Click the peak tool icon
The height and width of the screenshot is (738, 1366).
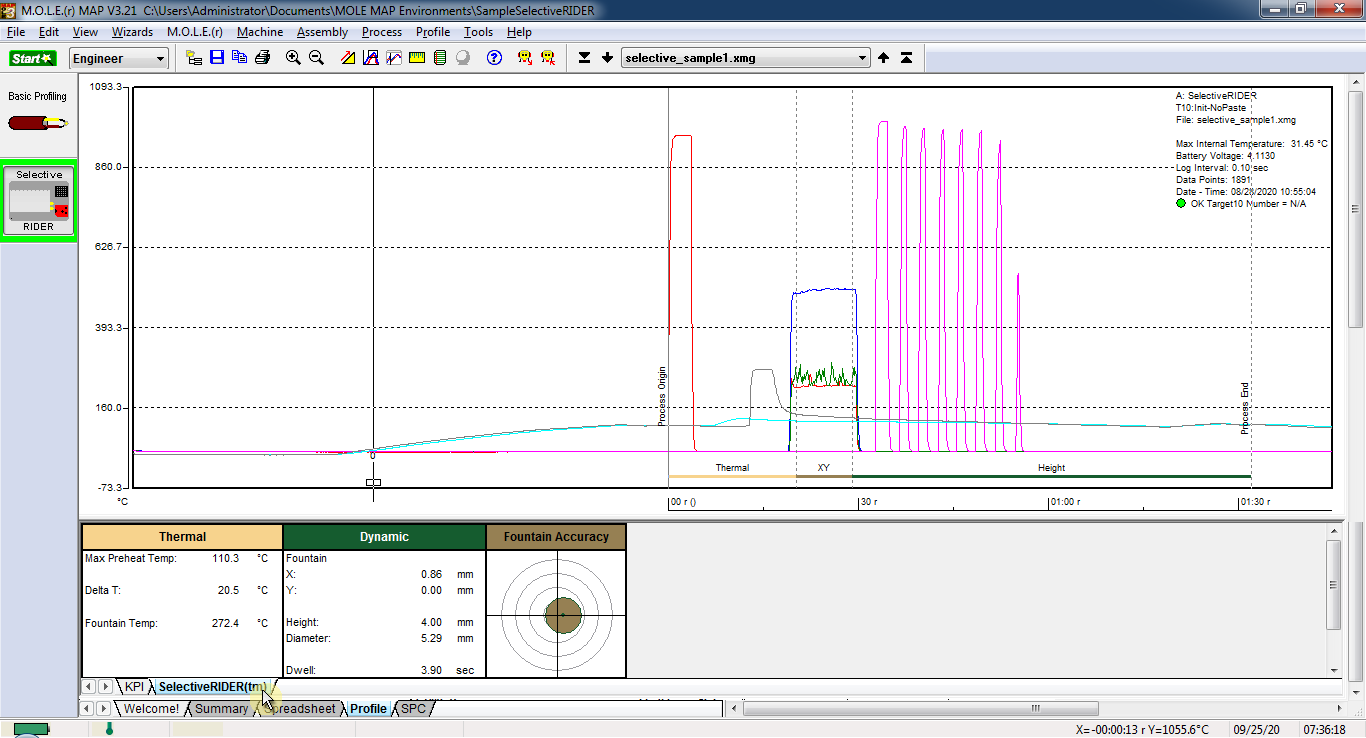370,58
